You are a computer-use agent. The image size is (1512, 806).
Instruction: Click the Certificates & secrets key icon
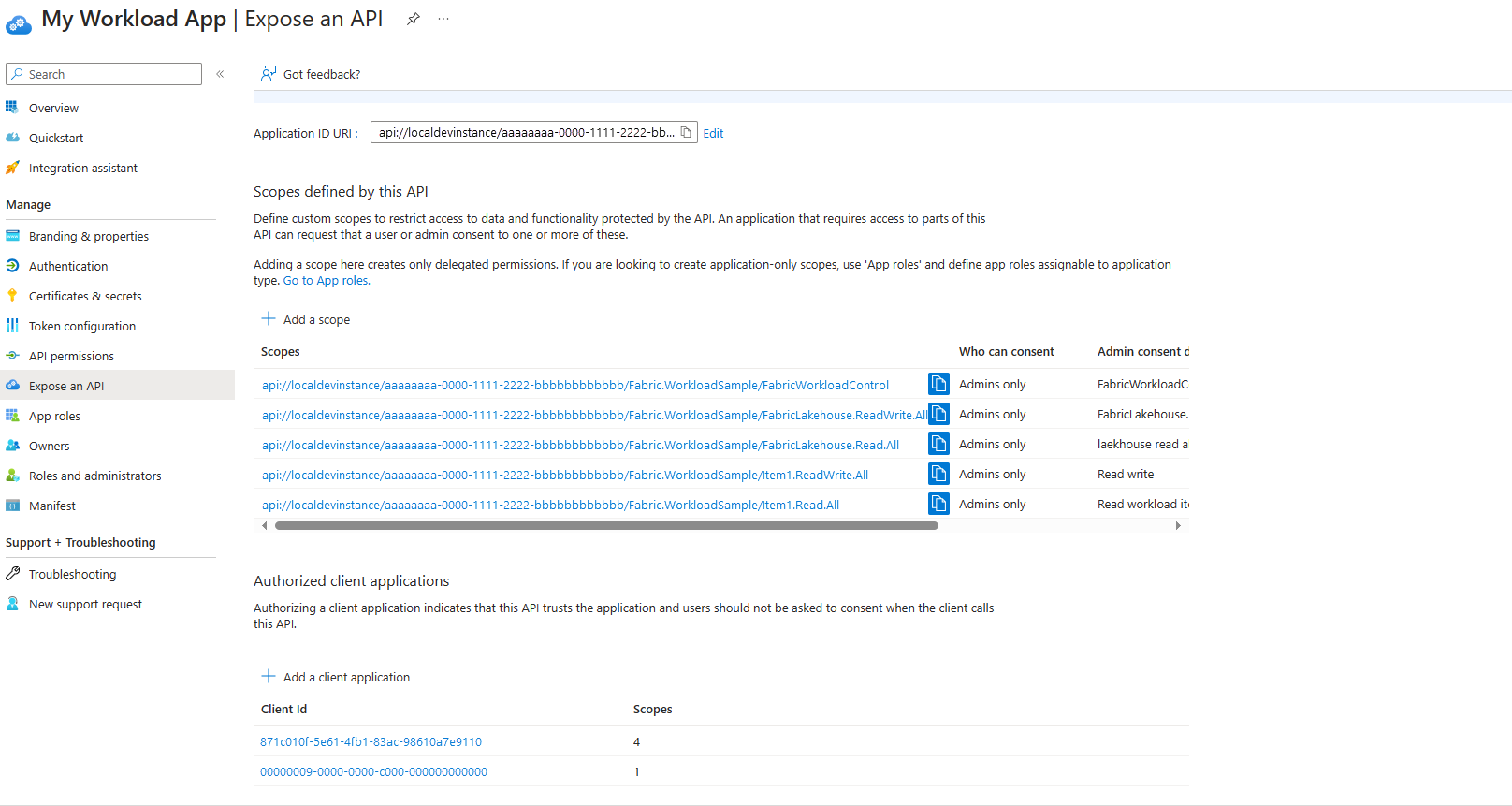pyautogui.click(x=12, y=295)
